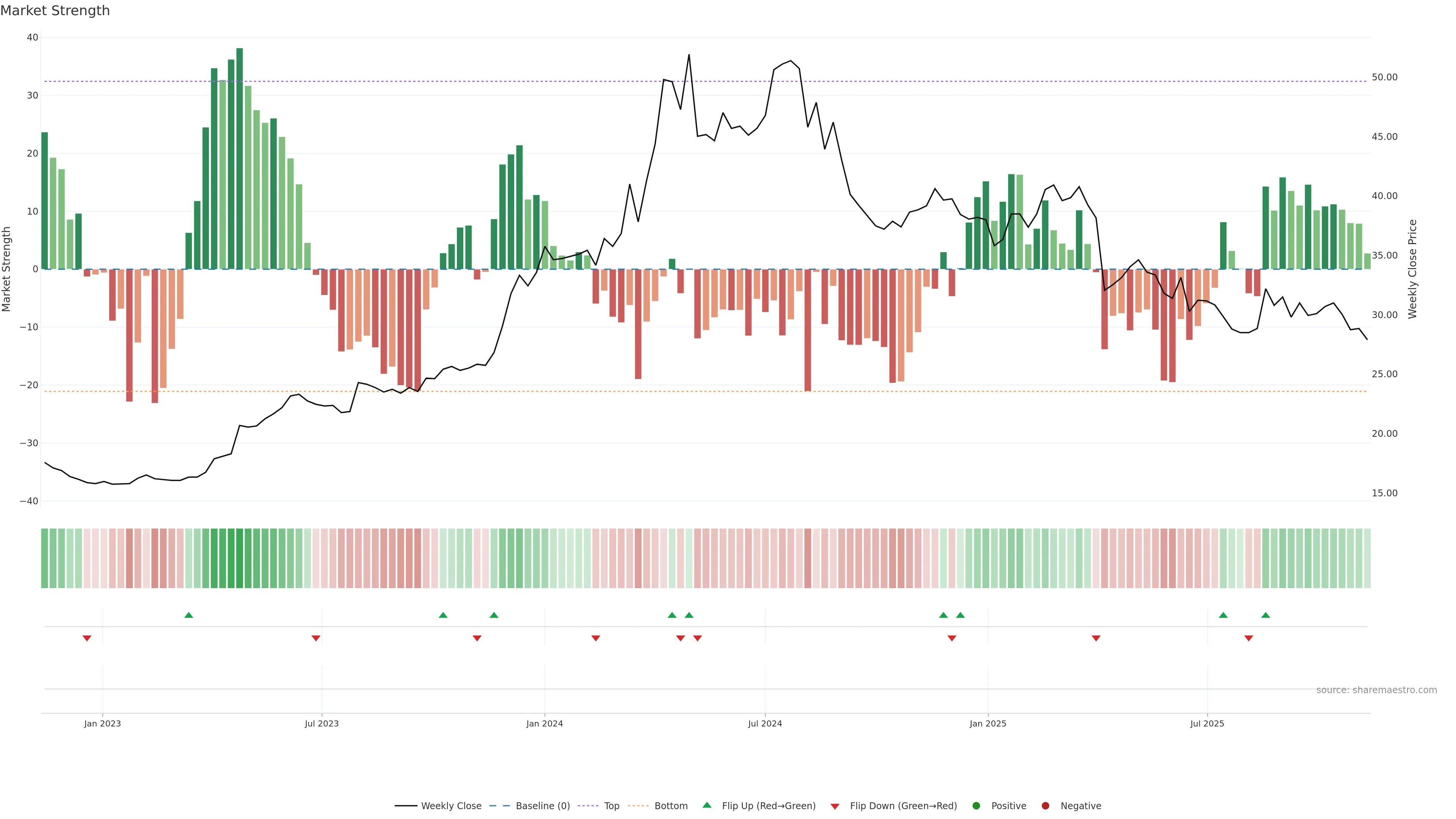This screenshot has width=1456, height=819.
Task: Click the red flip-down marker near Jul 2023
Action: click(x=316, y=638)
